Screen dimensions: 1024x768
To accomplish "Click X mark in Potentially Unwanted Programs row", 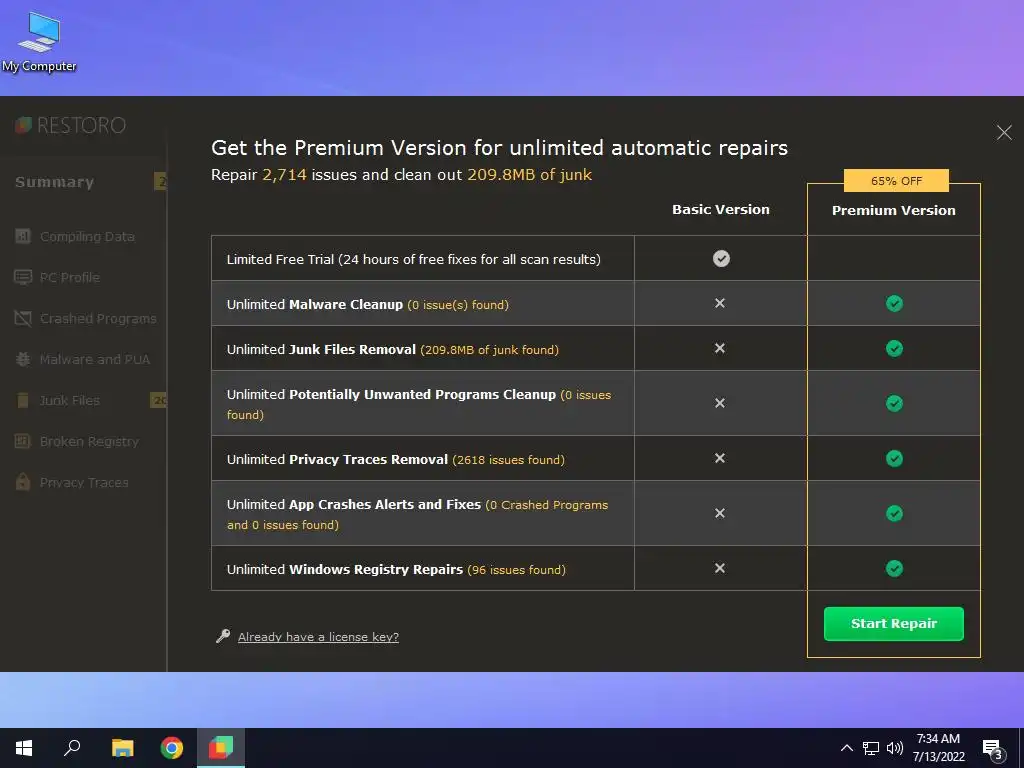I will coord(720,403).
